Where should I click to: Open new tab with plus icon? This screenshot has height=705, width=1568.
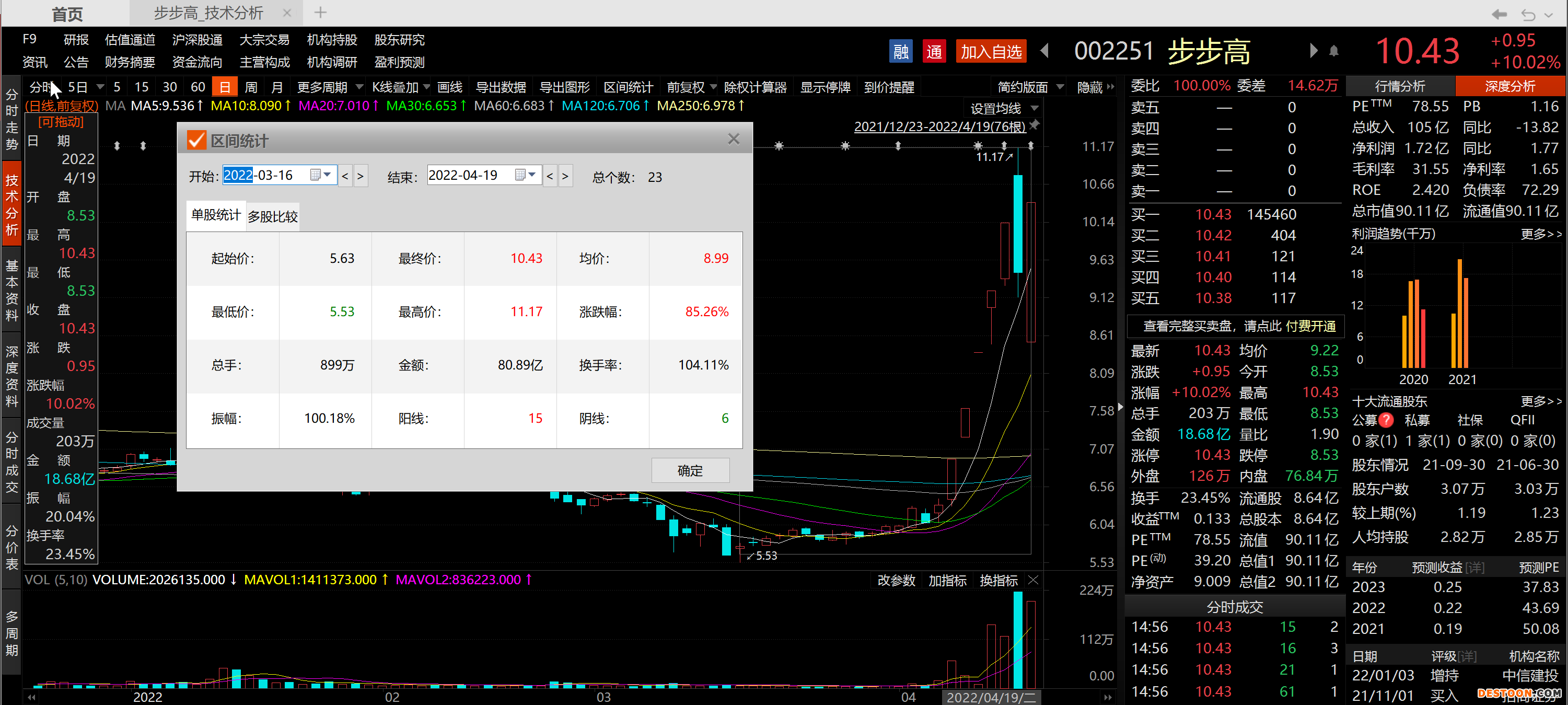320,12
